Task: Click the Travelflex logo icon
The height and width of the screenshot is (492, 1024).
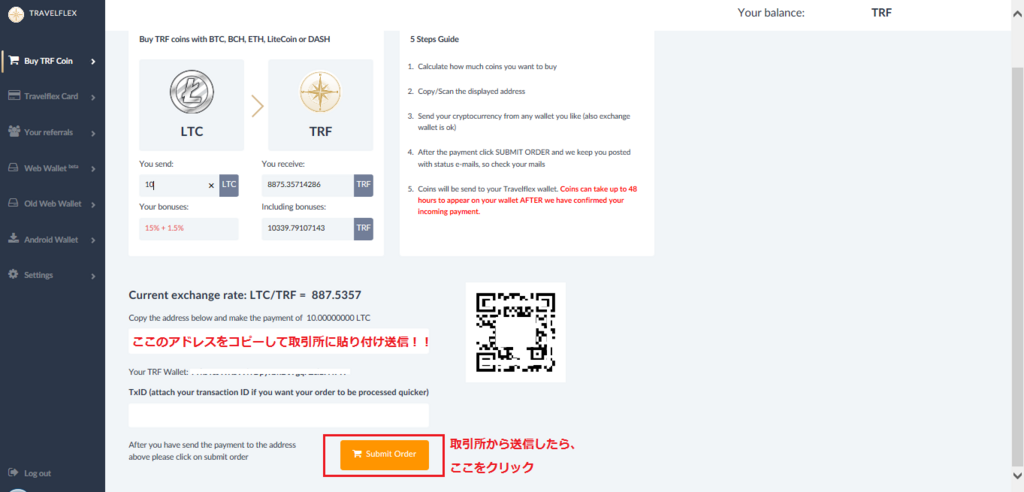Action: pyautogui.click(x=16, y=13)
